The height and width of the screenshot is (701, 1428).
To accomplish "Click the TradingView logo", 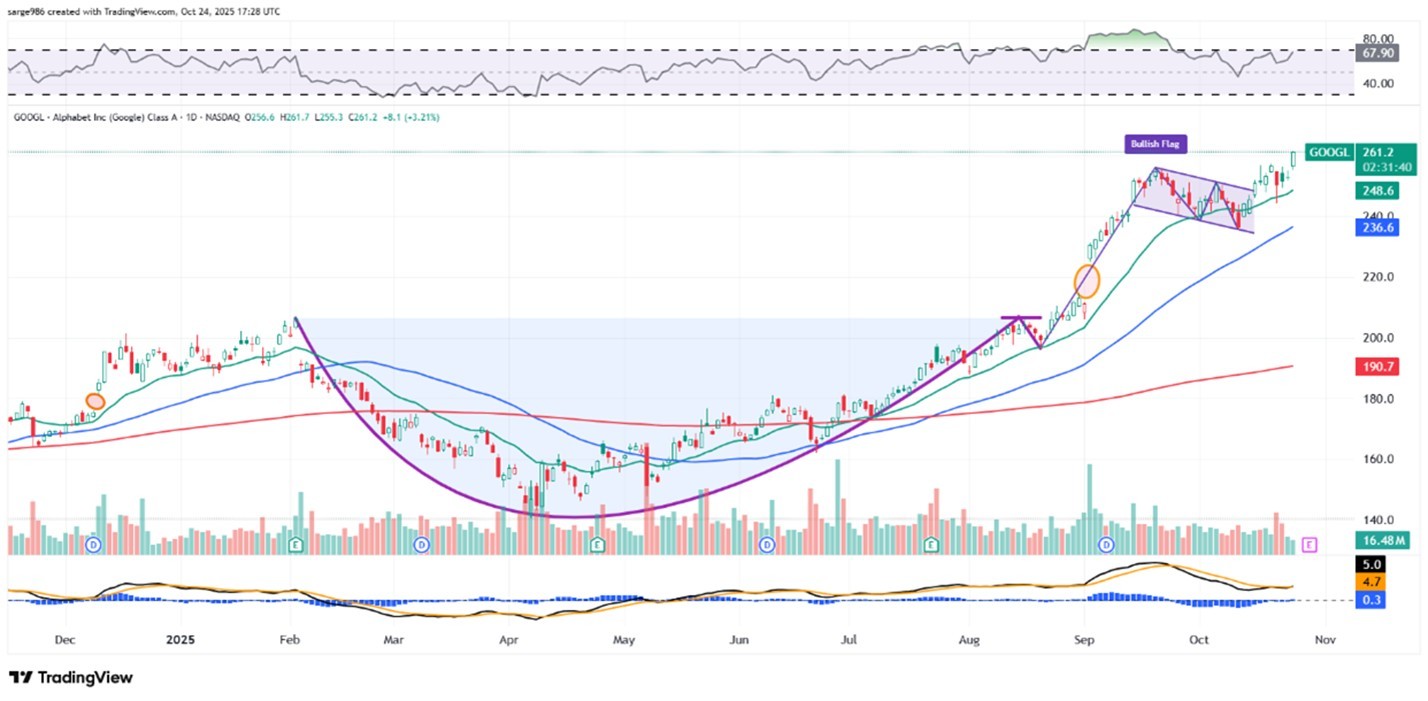I will (x=70, y=678).
